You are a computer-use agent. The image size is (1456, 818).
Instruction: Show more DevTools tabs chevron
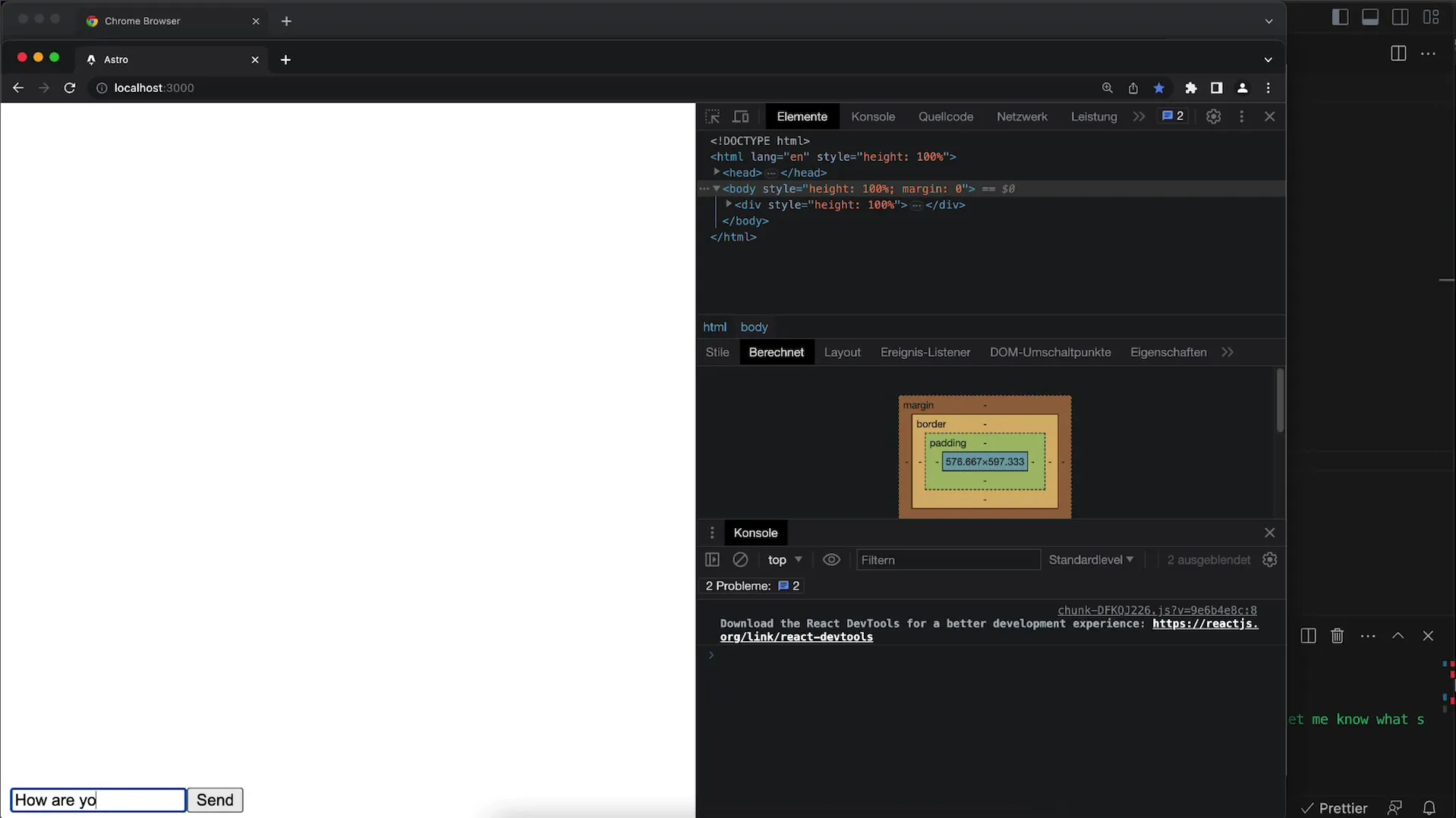(x=1139, y=117)
